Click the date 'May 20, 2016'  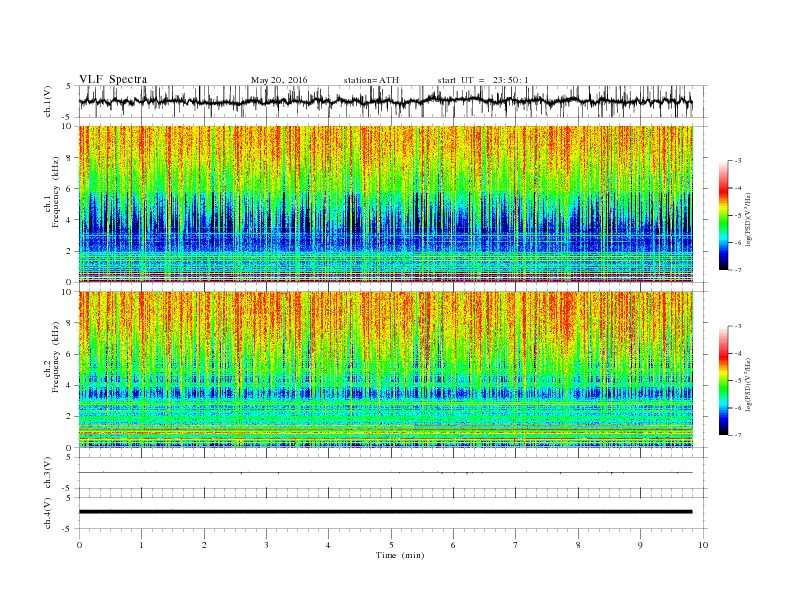click(x=279, y=80)
